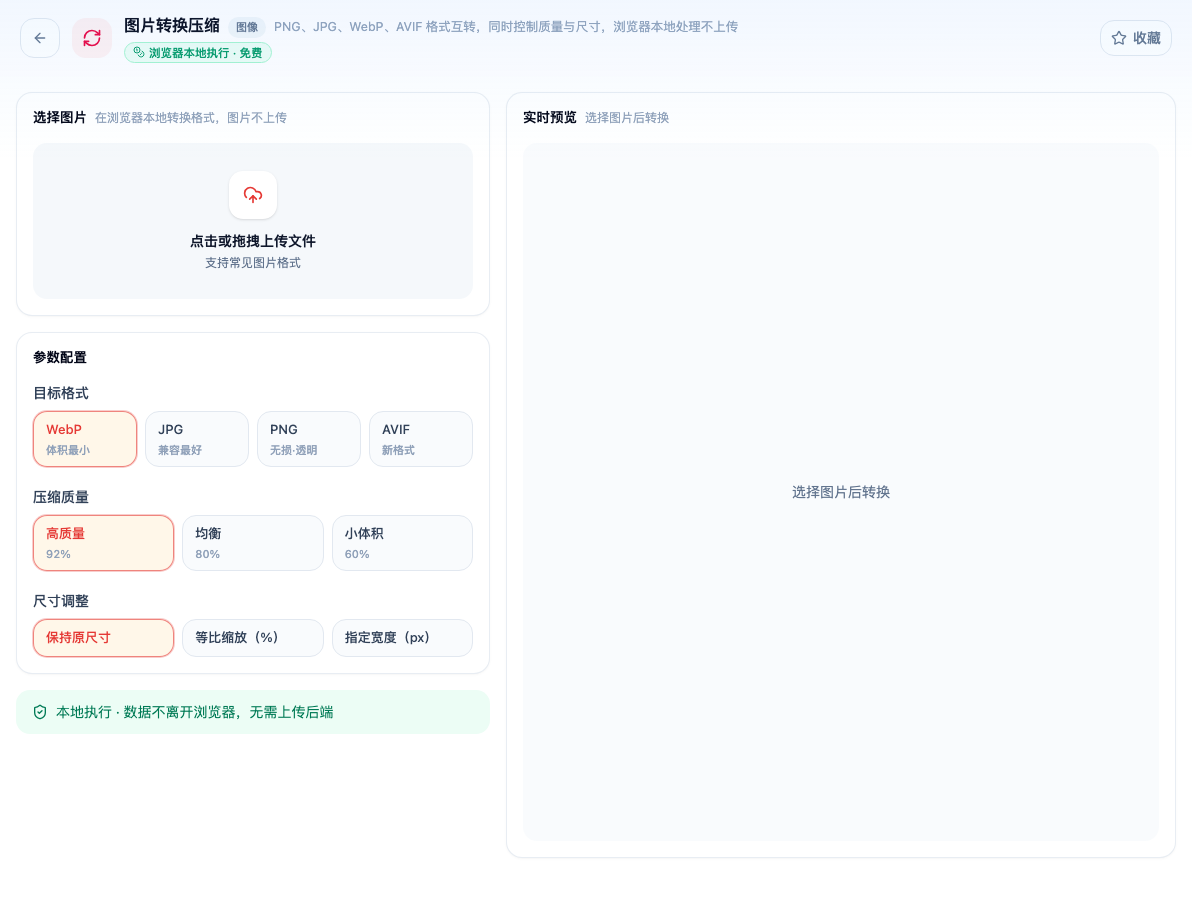Screen dimensions: 1192x900
Task: Select 指定宽度 (px) size option
Action: coord(403,638)
